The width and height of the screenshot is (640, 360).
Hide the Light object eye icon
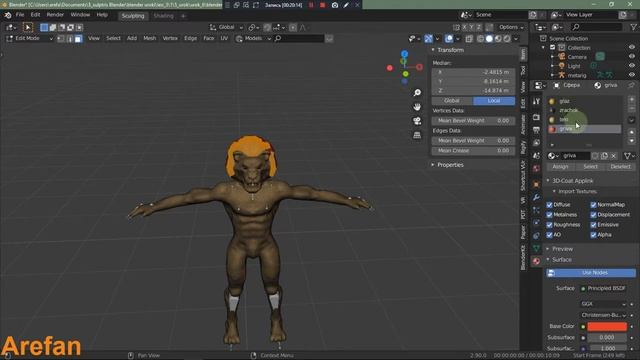click(x=632, y=66)
